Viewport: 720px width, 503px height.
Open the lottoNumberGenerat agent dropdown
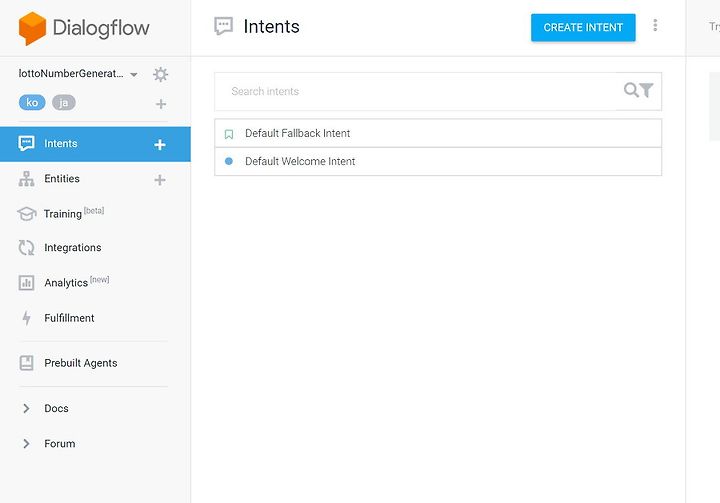(x=134, y=74)
